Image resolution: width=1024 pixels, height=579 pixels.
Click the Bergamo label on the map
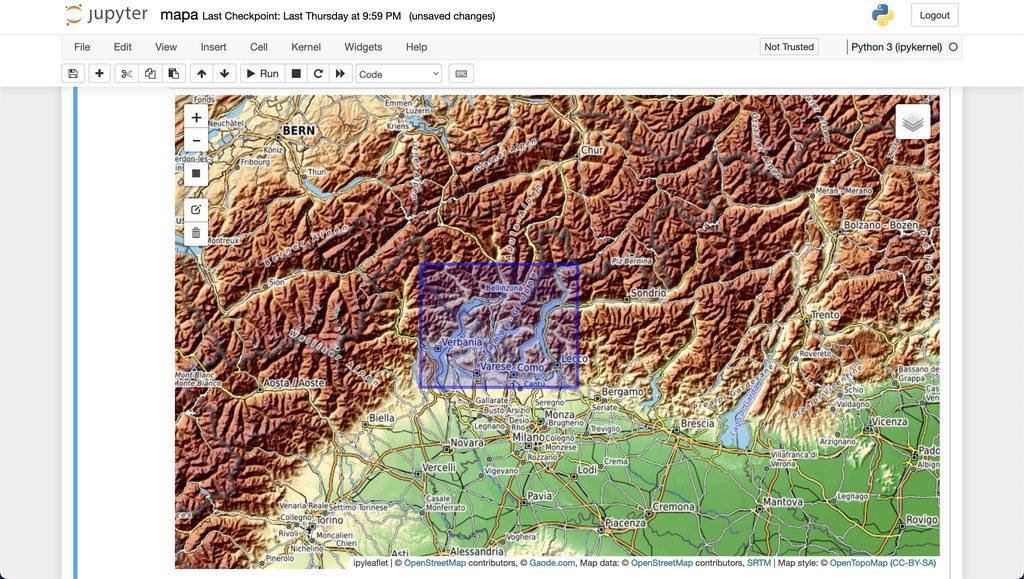(x=622, y=392)
